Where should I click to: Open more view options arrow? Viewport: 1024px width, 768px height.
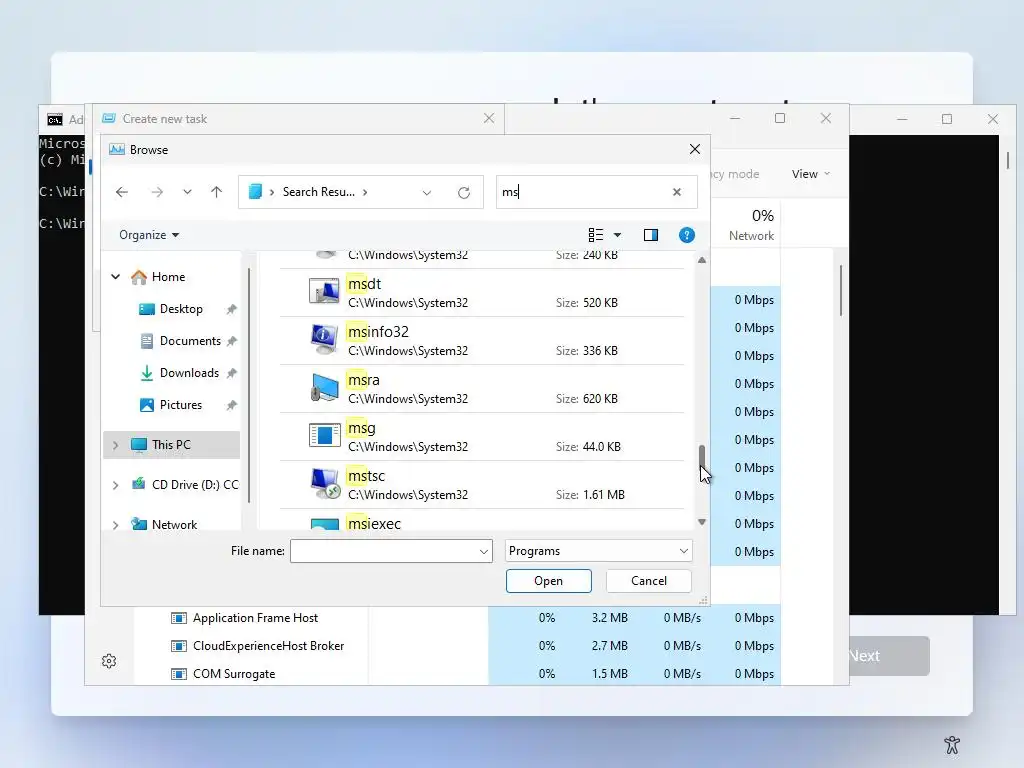pos(617,235)
